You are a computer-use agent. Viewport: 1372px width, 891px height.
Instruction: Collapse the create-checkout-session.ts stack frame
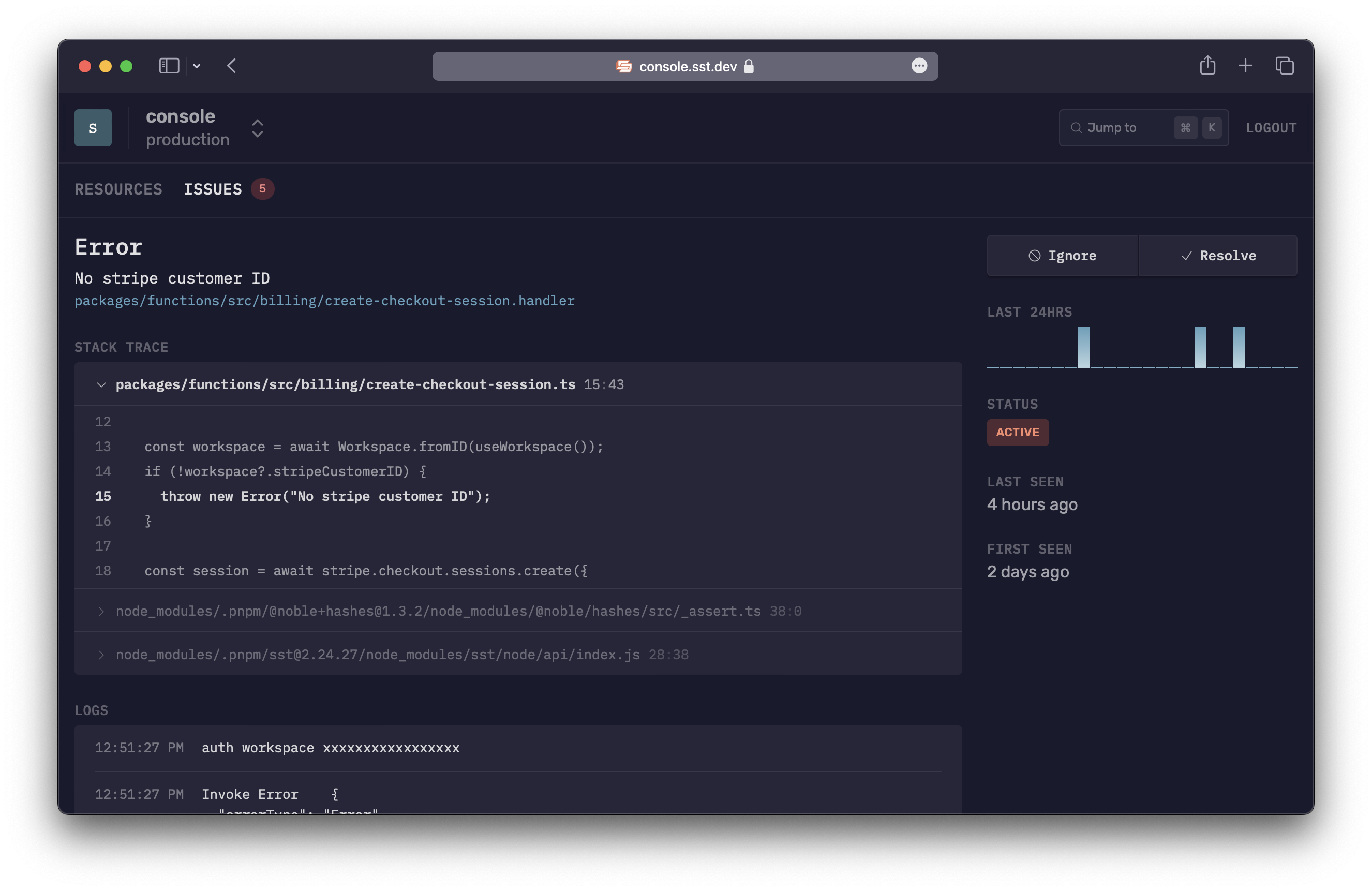pos(101,384)
